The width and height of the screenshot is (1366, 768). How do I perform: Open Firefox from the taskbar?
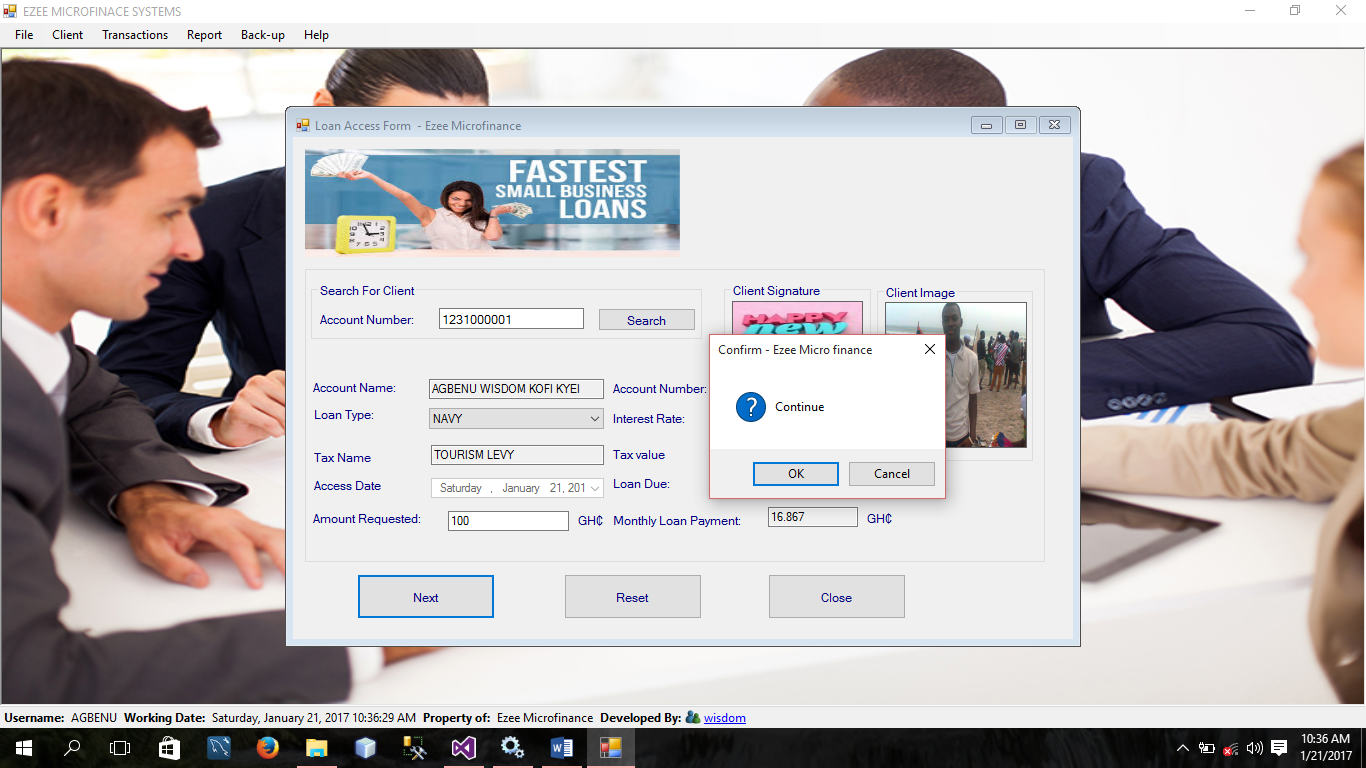(267, 748)
